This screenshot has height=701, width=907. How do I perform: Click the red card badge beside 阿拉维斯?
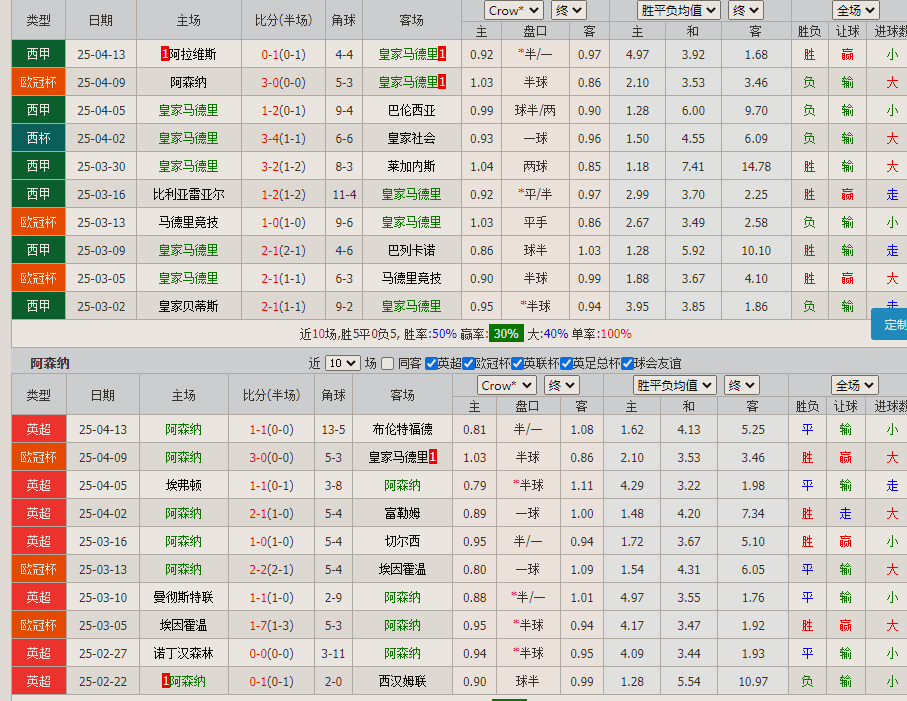pos(165,54)
